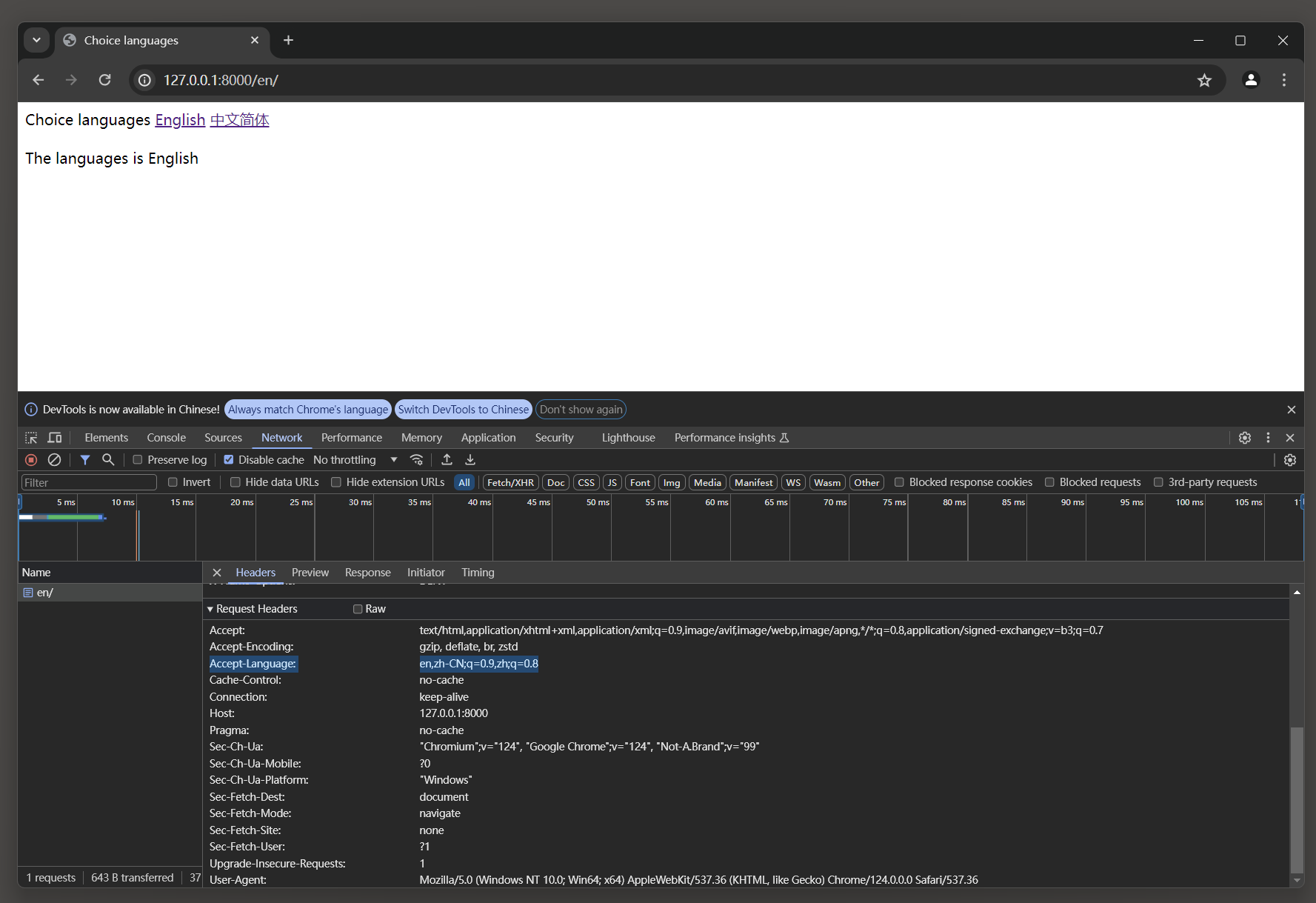
Task: Open the Lighthouse tab
Action: point(628,438)
